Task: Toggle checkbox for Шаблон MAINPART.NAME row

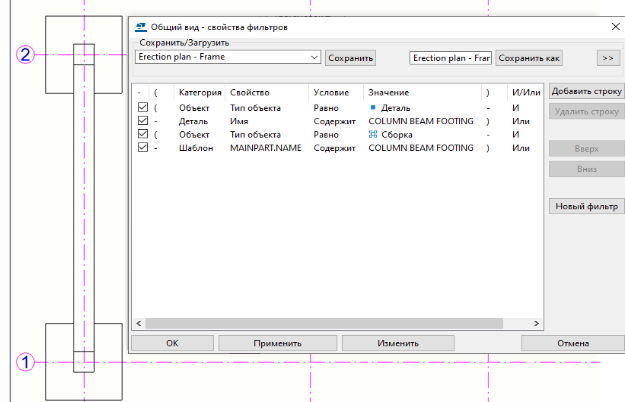Action: point(143,148)
